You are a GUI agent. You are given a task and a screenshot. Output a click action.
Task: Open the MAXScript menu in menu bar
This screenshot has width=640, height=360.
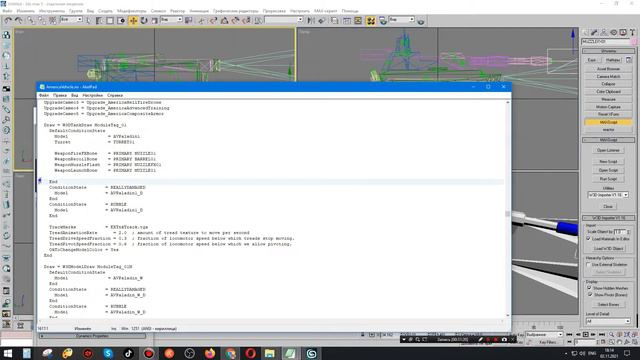(x=325, y=11)
